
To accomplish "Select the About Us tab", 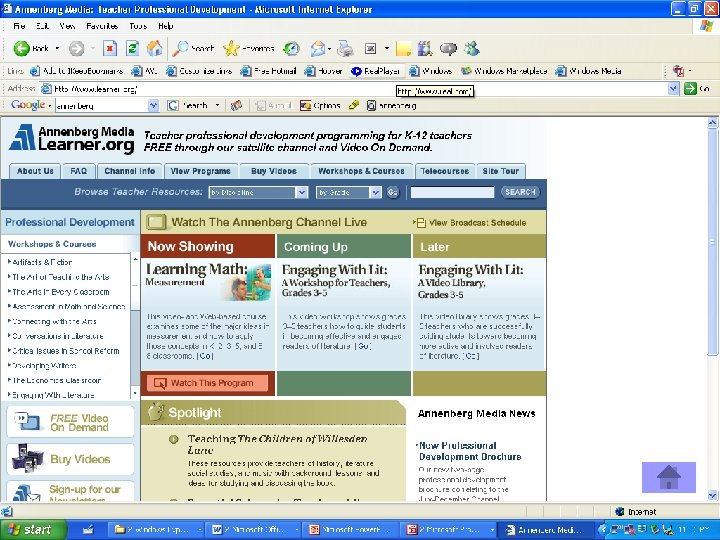I will click(x=35, y=171).
